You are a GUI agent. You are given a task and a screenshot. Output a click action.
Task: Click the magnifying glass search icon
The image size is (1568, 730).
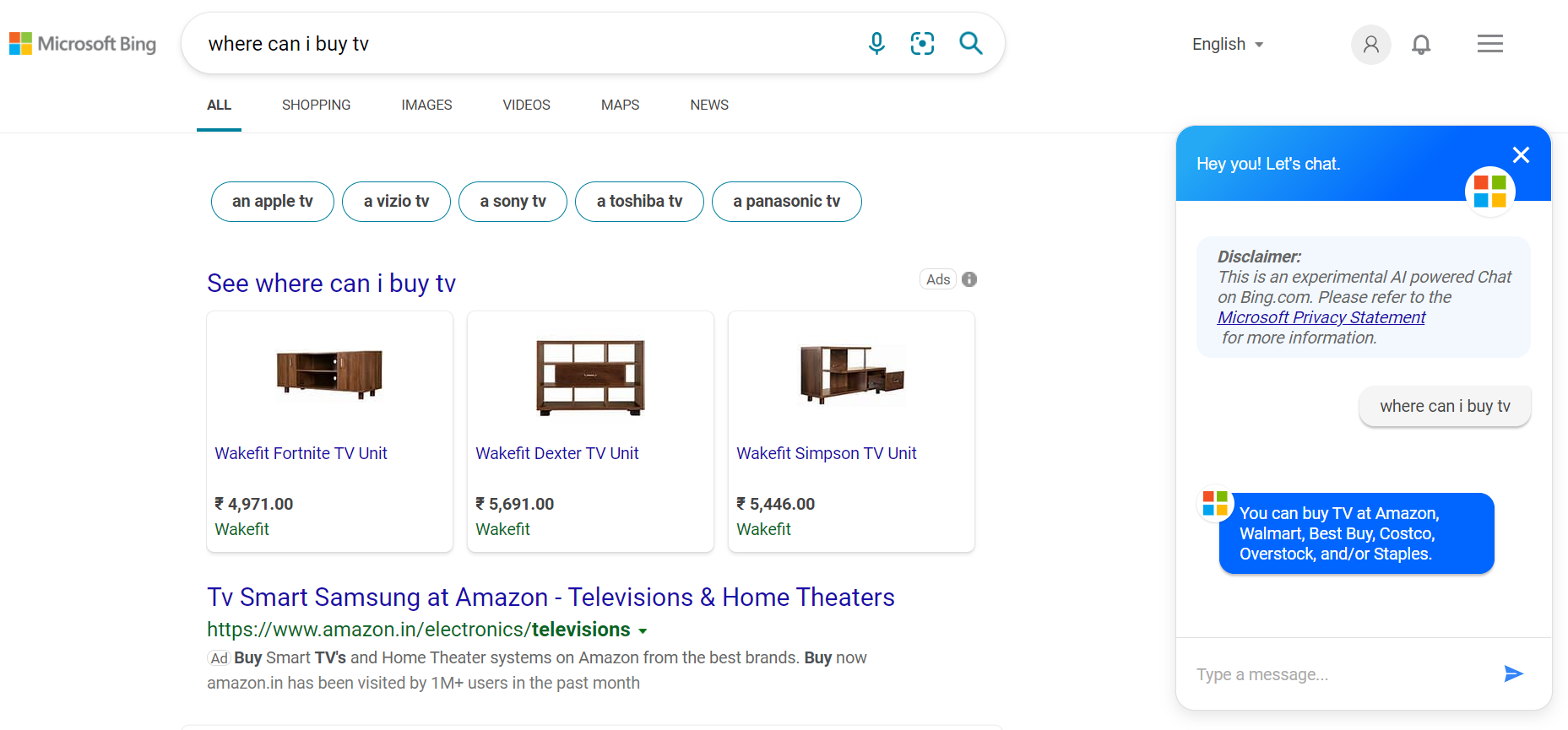click(971, 43)
